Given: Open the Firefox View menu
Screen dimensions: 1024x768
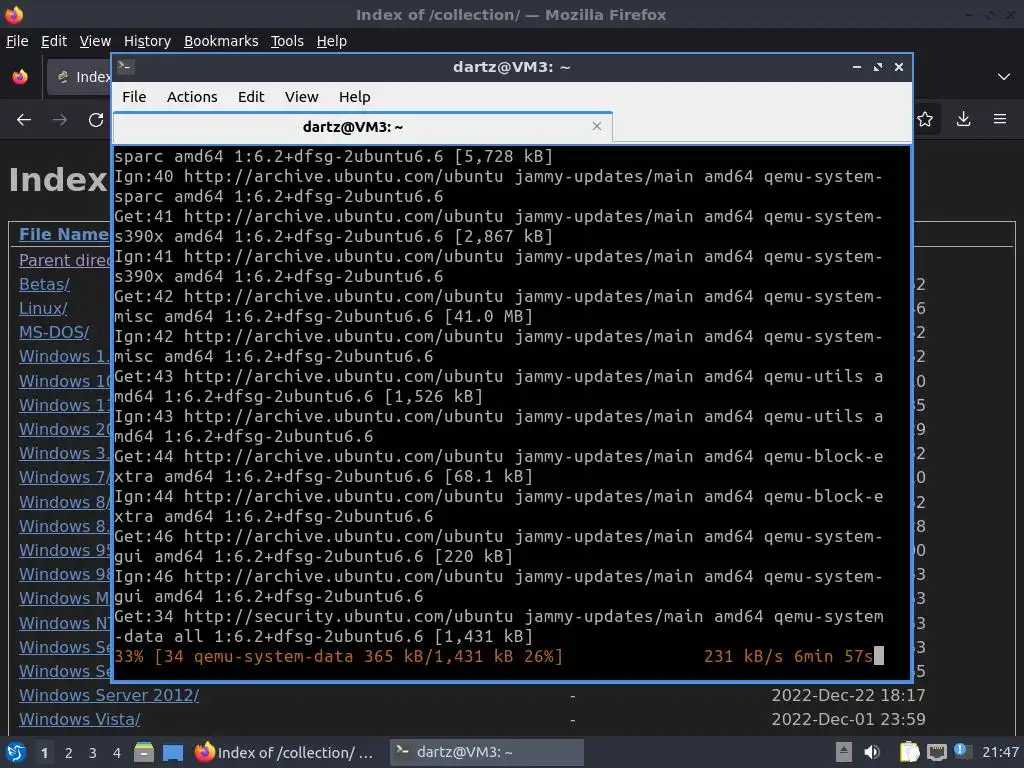Looking at the screenshot, I should pyautogui.click(x=95, y=41).
